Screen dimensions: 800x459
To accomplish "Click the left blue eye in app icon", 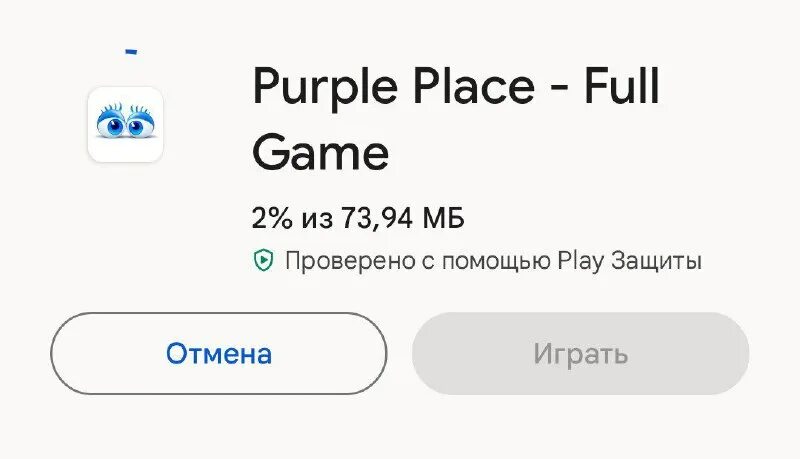I will (x=110, y=125).
